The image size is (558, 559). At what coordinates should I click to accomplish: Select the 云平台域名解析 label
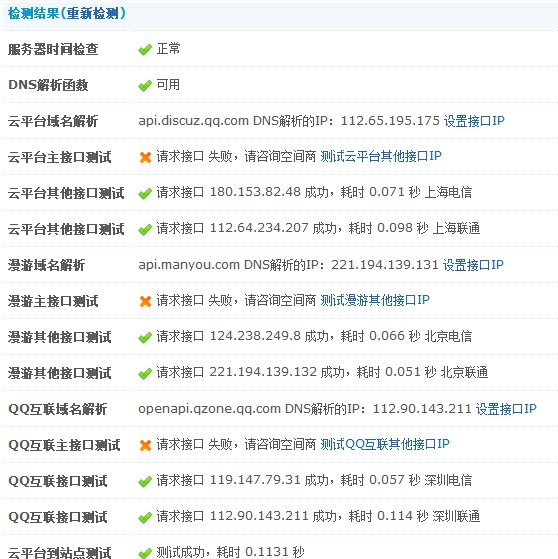[x=53, y=121]
